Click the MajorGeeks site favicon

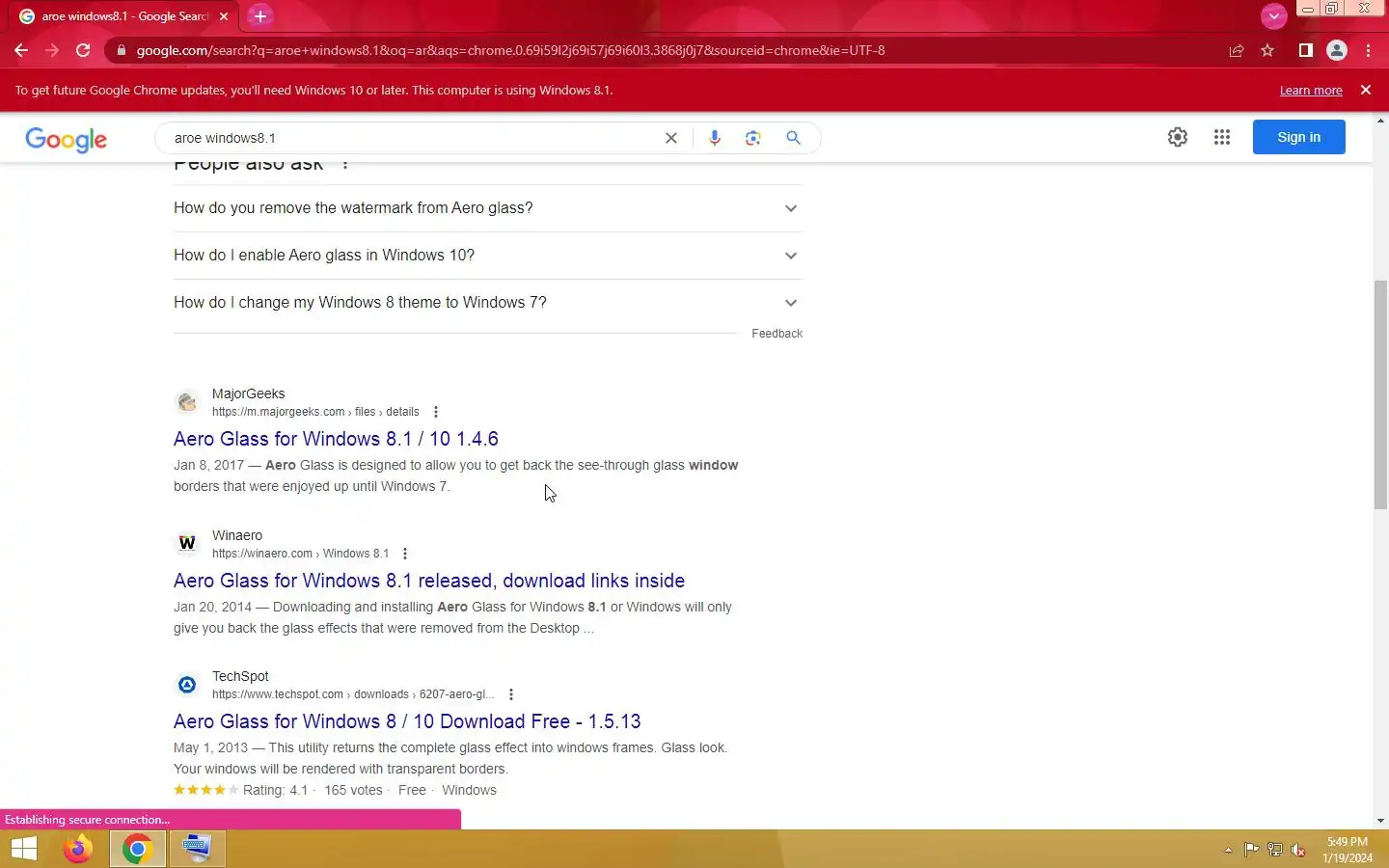click(x=187, y=401)
